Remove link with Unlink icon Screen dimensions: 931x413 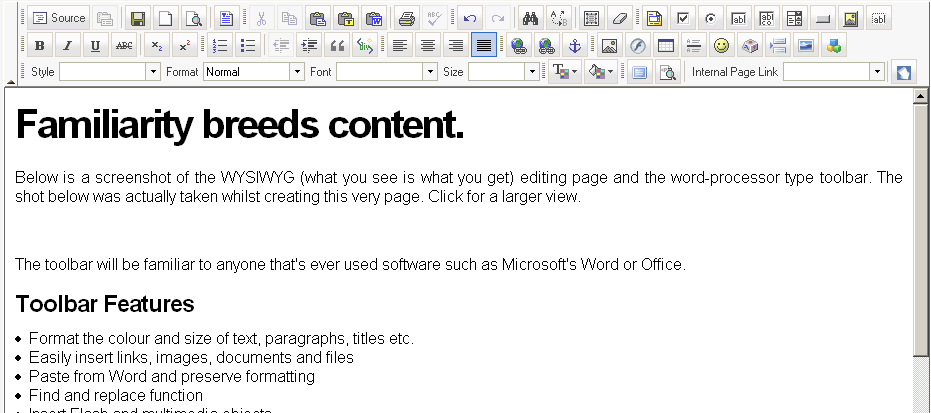[x=547, y=45]
